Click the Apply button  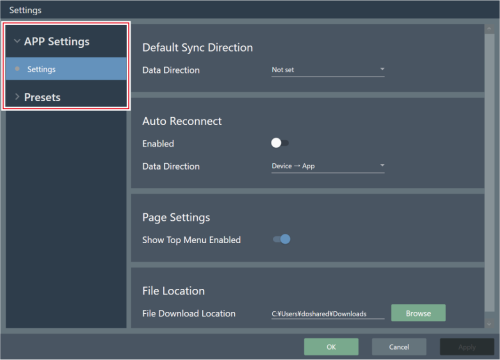(467, 347)
